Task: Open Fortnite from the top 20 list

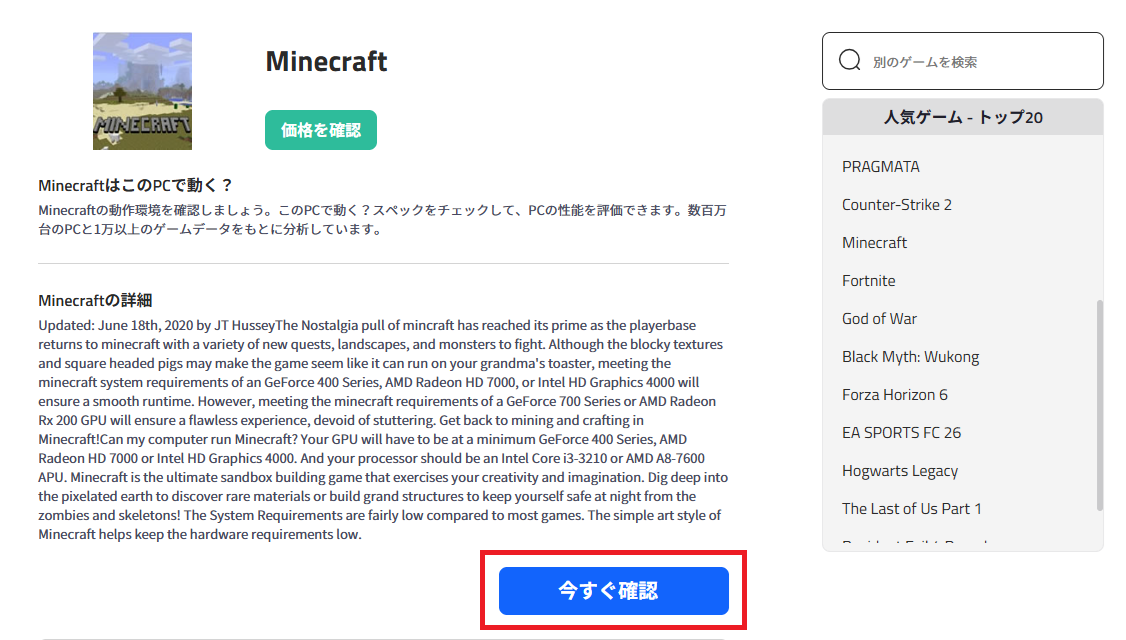Action: 868,281
